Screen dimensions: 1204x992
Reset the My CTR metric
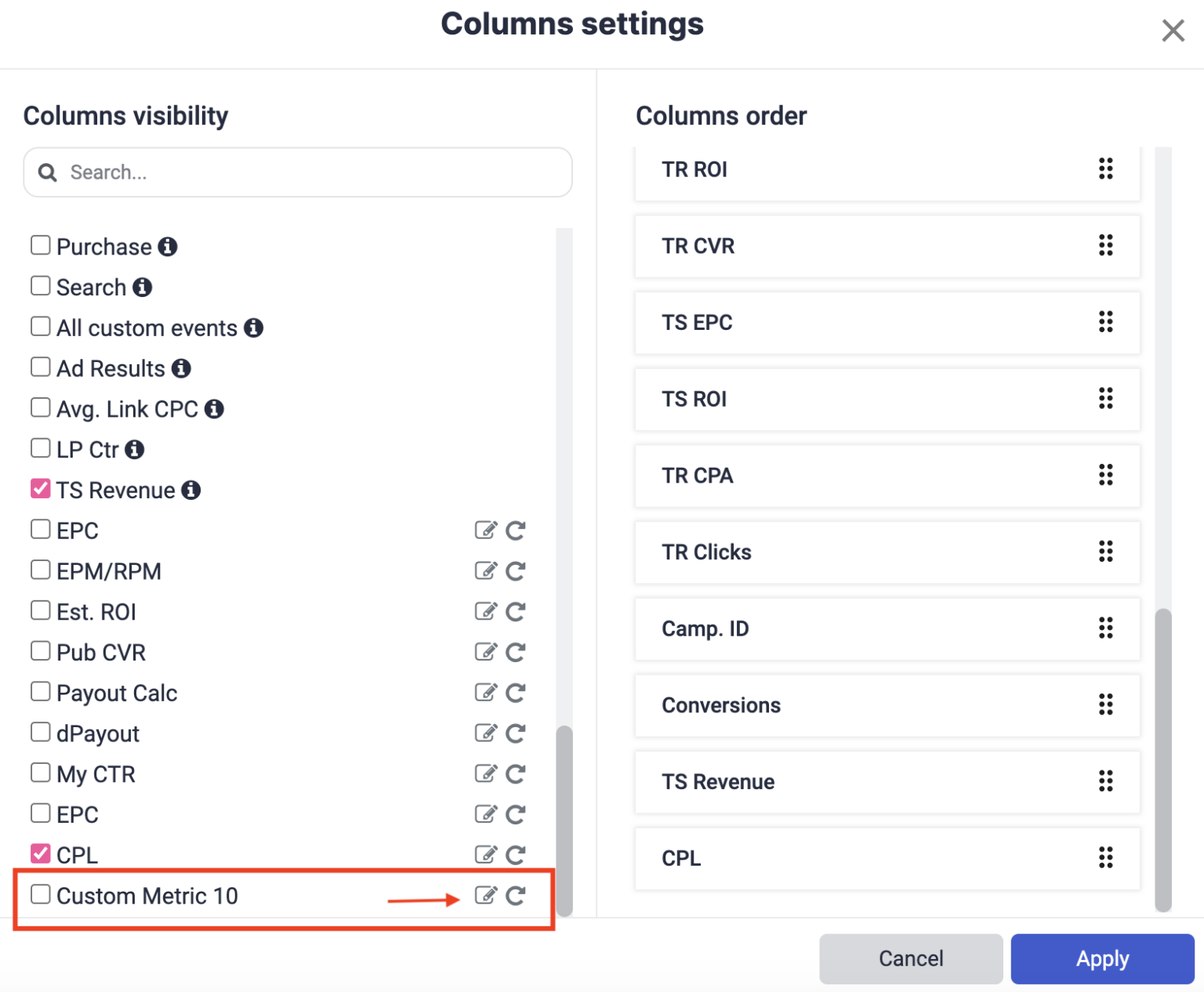click(x=516, y=774)
